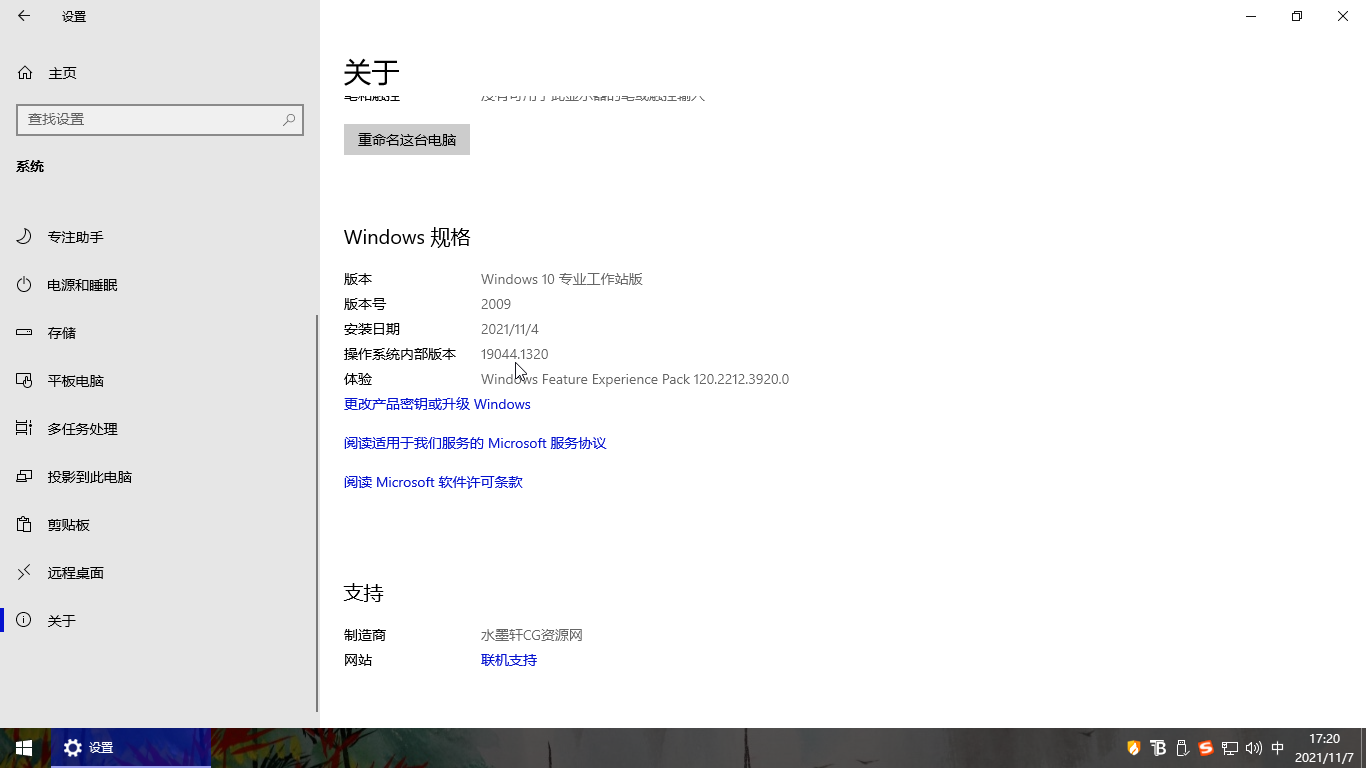Click the 关于 page title
This screenshot has width=1366, height=768.
pyautogui.click(x=372, y=72)
